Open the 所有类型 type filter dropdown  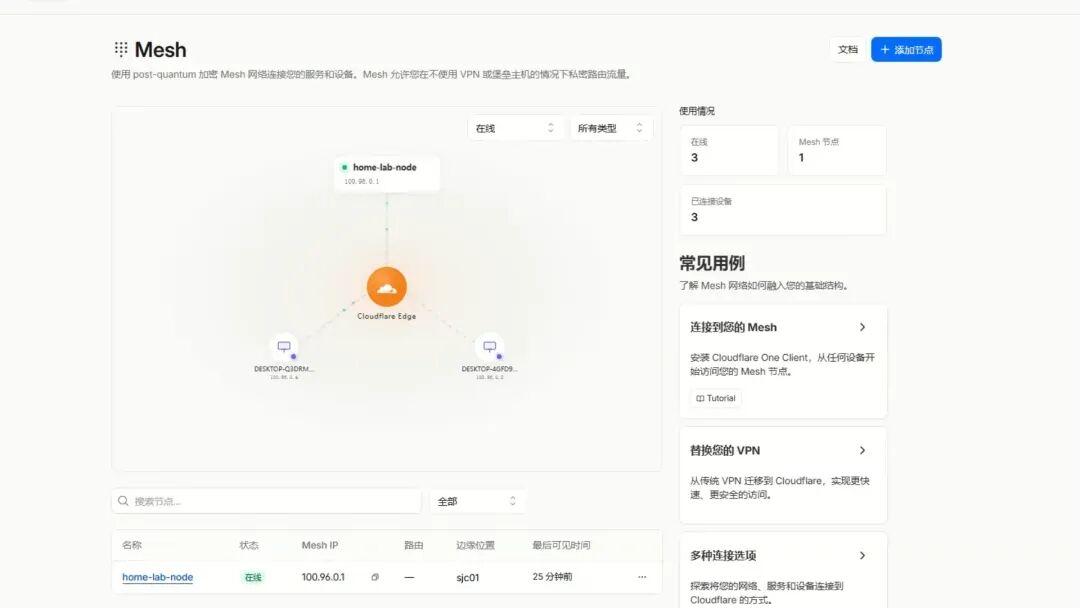point(611,128)
